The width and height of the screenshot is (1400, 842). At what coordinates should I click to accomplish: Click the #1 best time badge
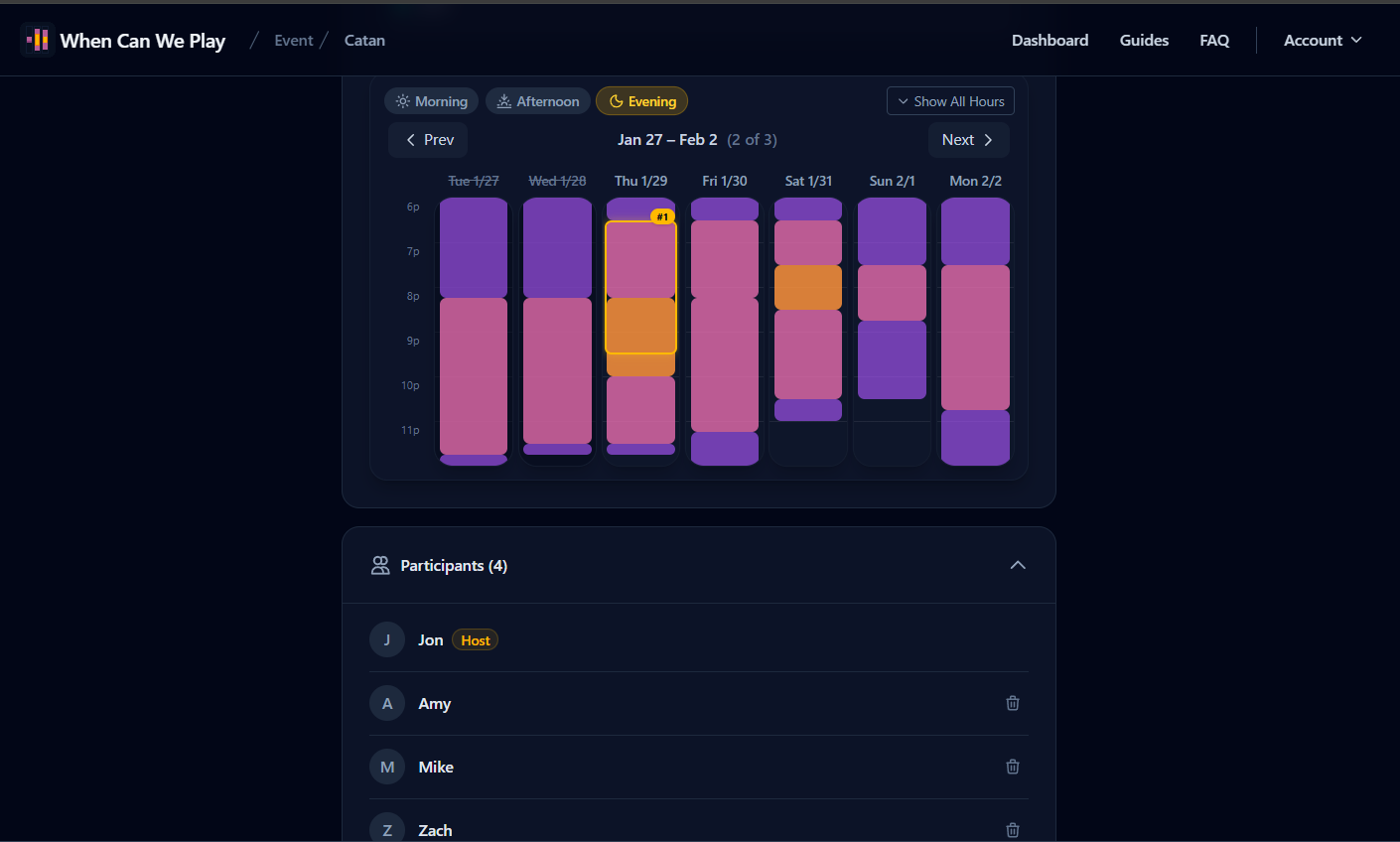(662, 216)
